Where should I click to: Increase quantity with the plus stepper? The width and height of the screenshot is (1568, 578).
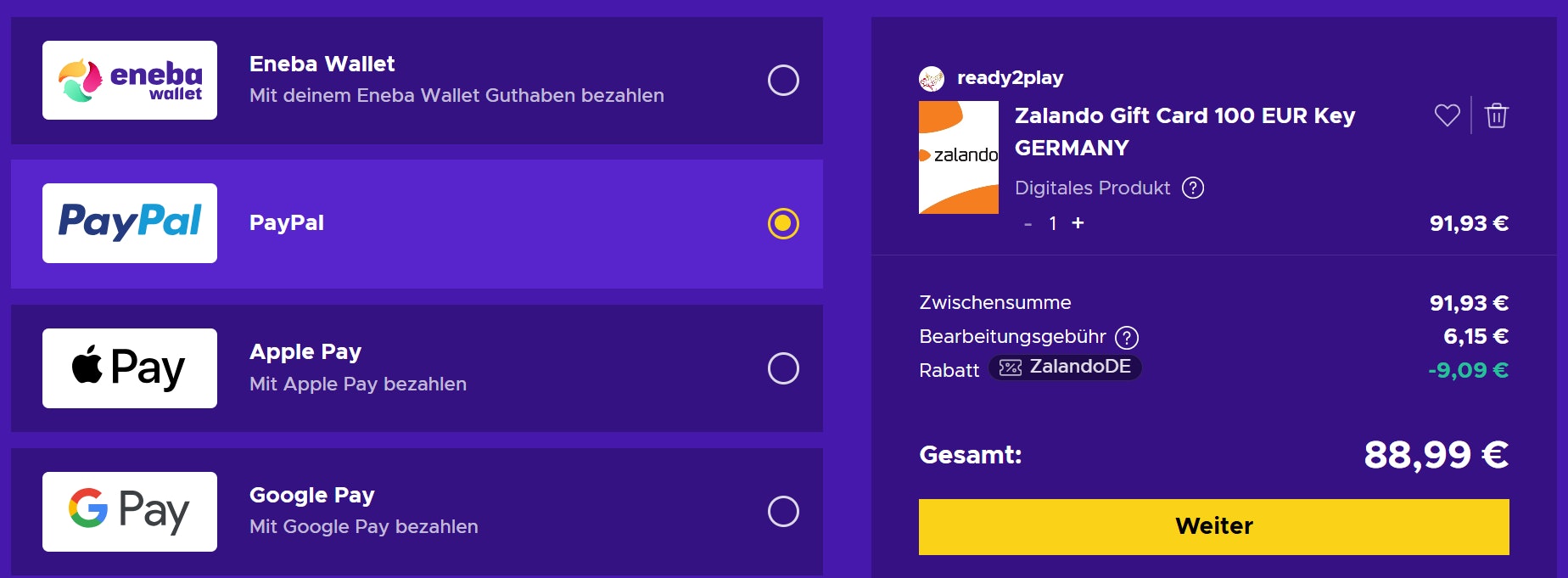pos(1078,223)
